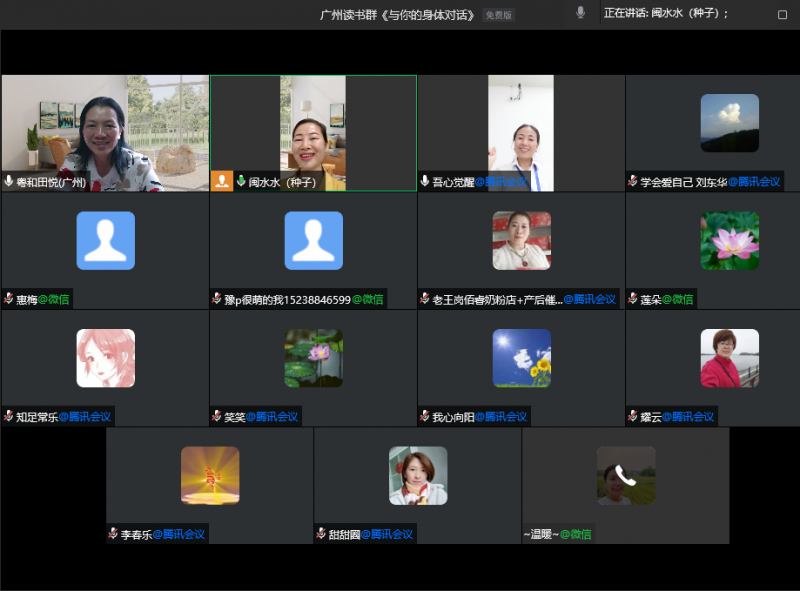Screen dimensions: 800x591
Task: Click the pink lotus avatar of 莲朵
Action: pyautogui.click(x=729, y=240)
